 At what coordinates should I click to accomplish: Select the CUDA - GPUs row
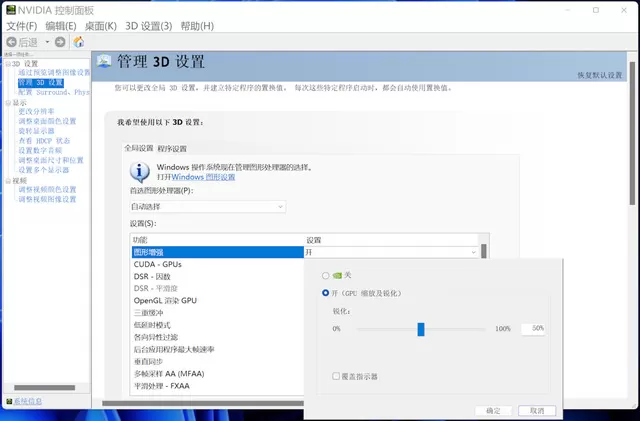click(x=218, y=264)
